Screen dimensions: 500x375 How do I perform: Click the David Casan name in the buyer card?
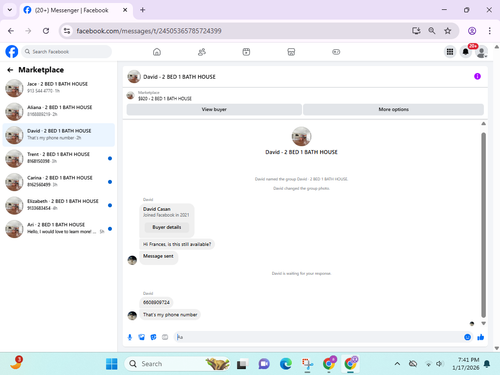157,209
